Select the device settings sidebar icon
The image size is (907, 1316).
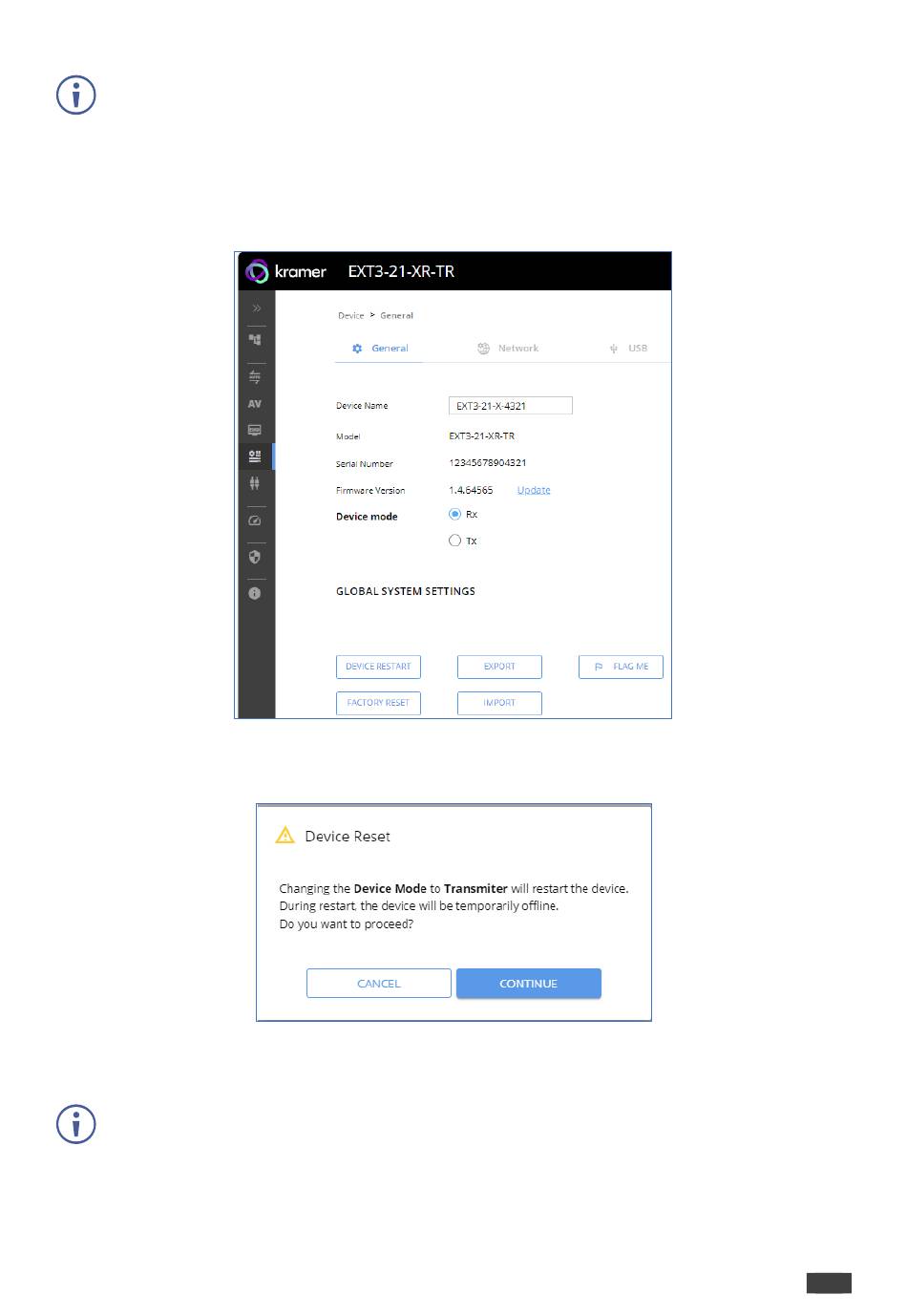[255, 456]
